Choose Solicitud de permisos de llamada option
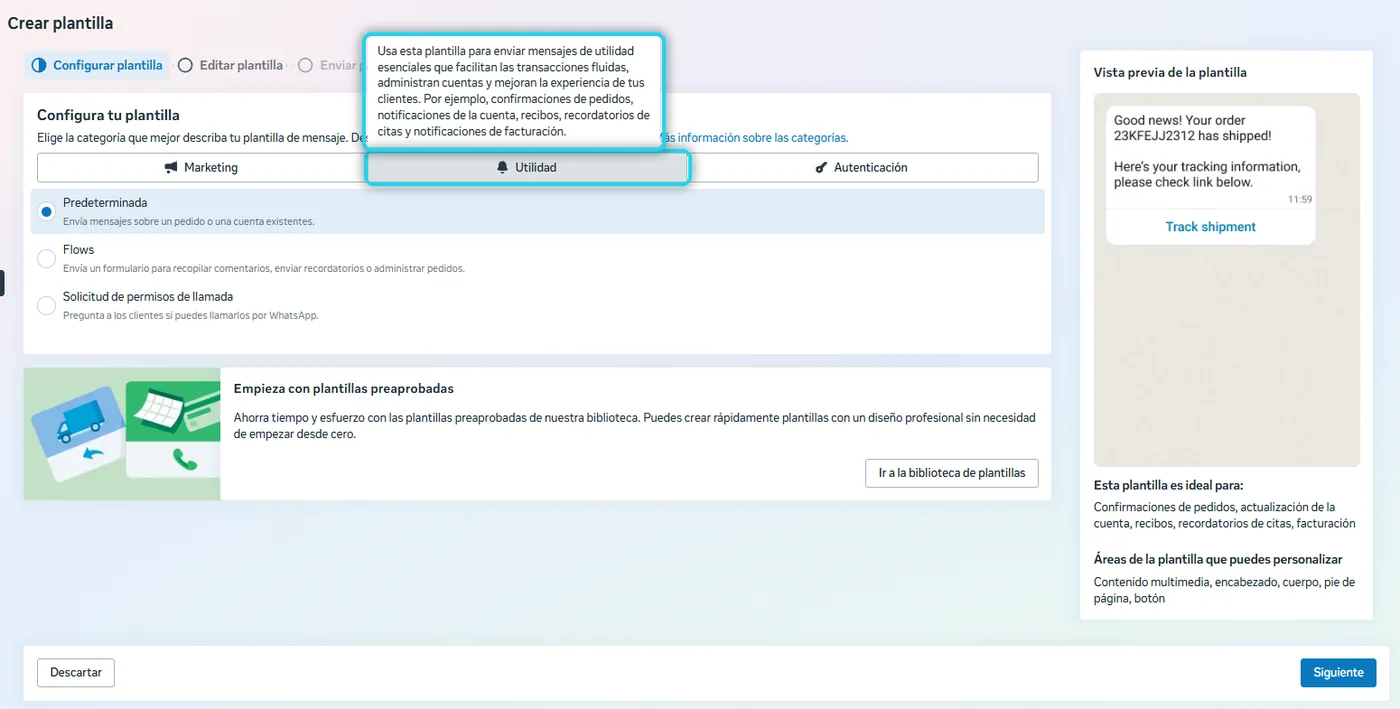Screen dimensions: 1400x709 tap(46, 305)
